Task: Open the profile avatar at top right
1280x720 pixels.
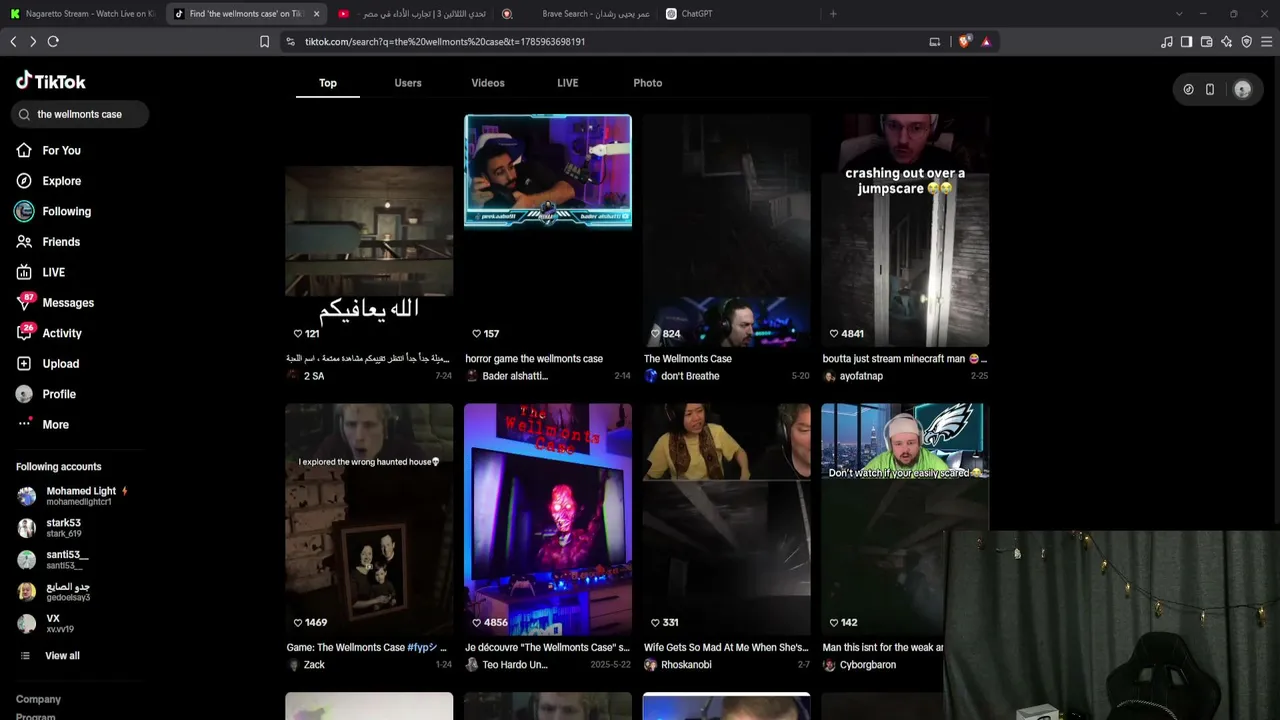Action: pos(1242,89)
